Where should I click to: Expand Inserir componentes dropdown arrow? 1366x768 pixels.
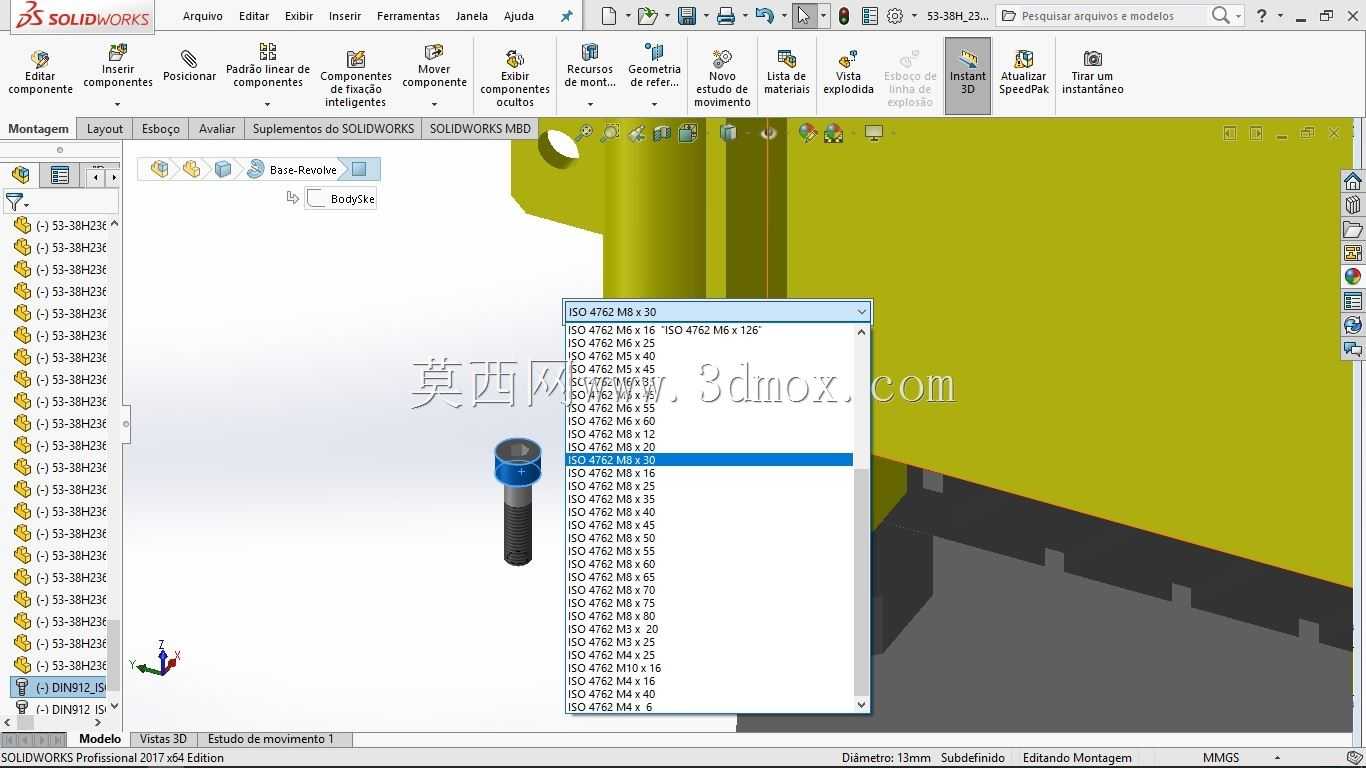[x=118, y=104]
